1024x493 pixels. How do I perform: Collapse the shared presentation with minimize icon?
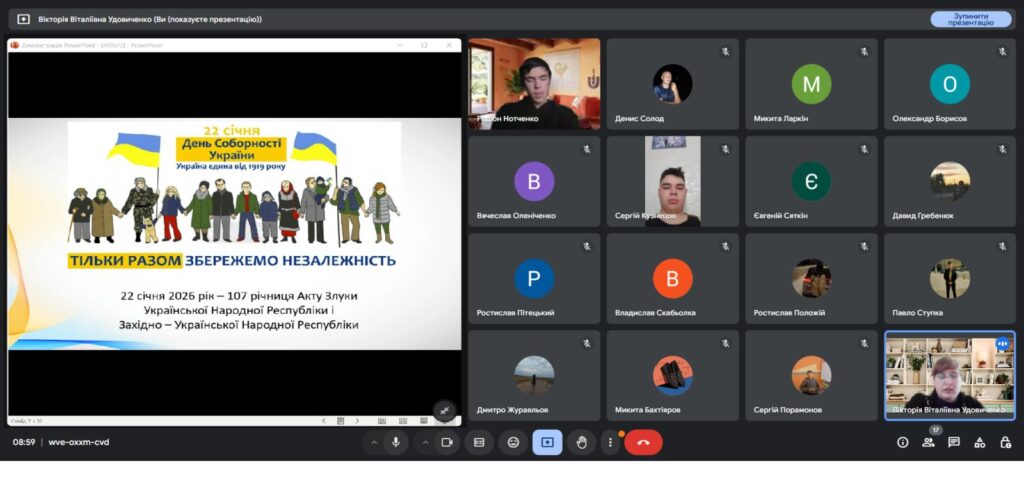[445, 410]
